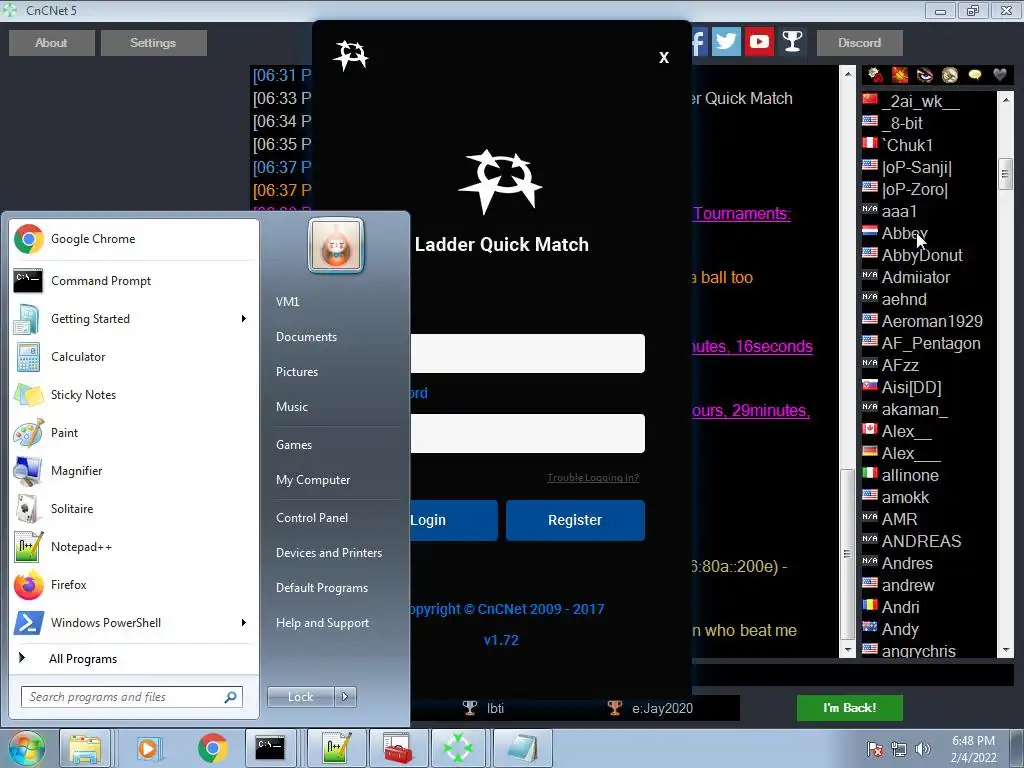Click the Login button in the dialog
The image size is (1024, 768).
click(454, 520)
